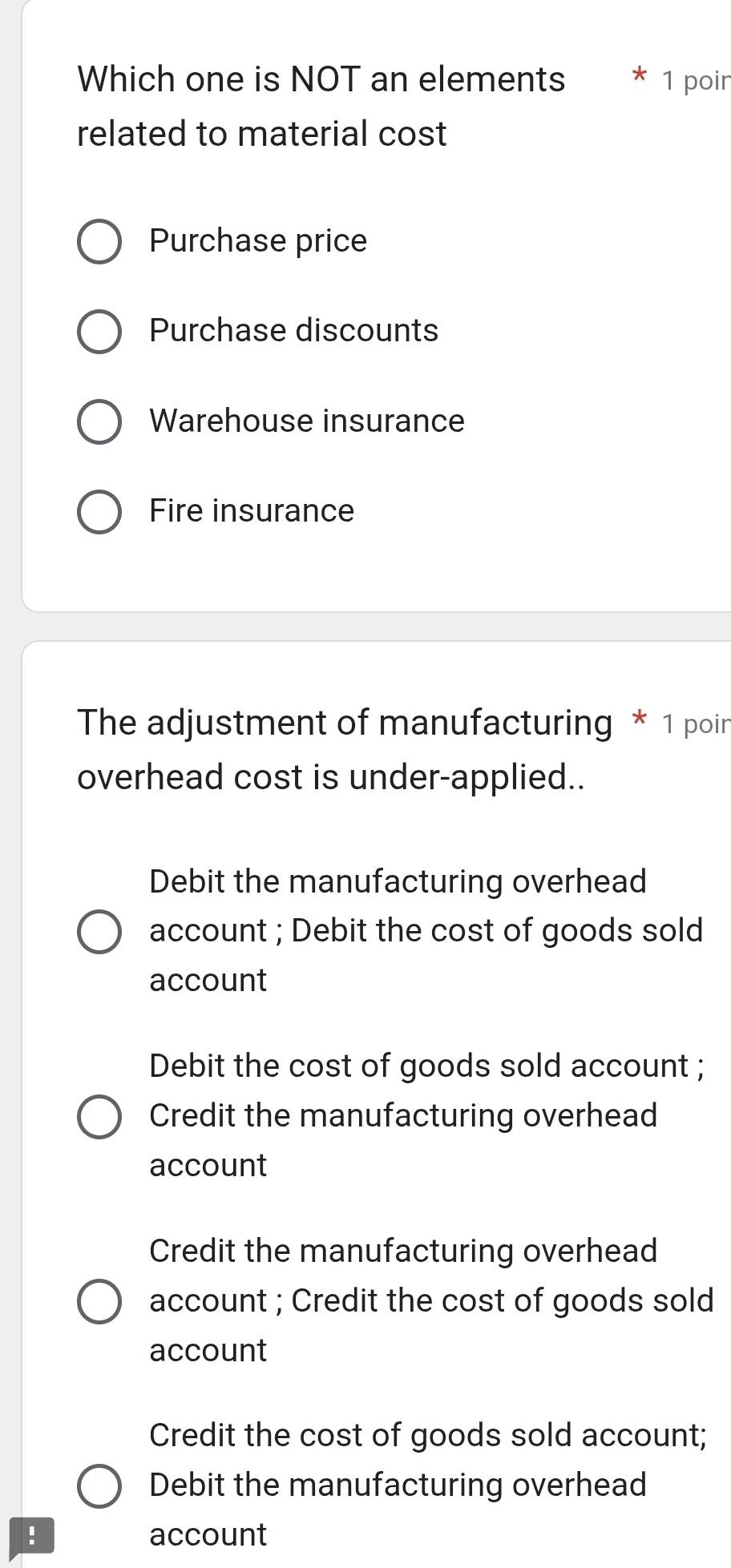
Task: Click the required asterisk on the material cost question
Action: coord(639,78)
